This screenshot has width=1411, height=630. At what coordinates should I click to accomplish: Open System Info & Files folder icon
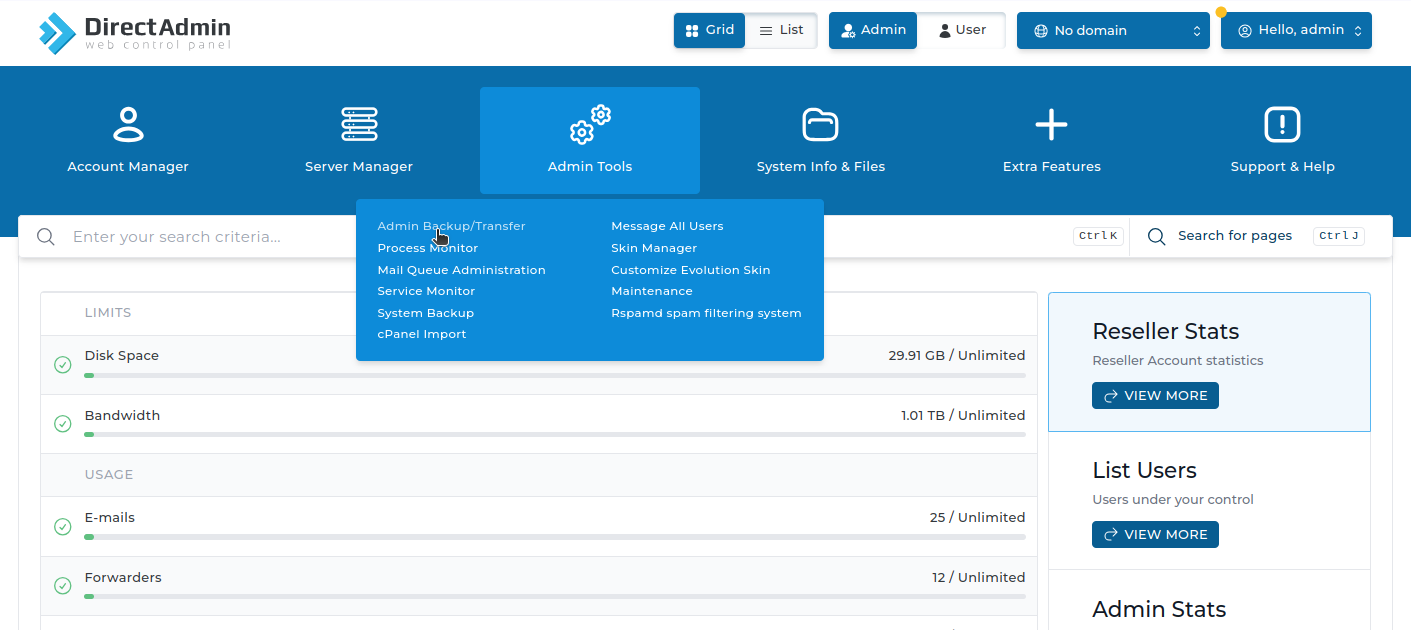pos(820,125)
